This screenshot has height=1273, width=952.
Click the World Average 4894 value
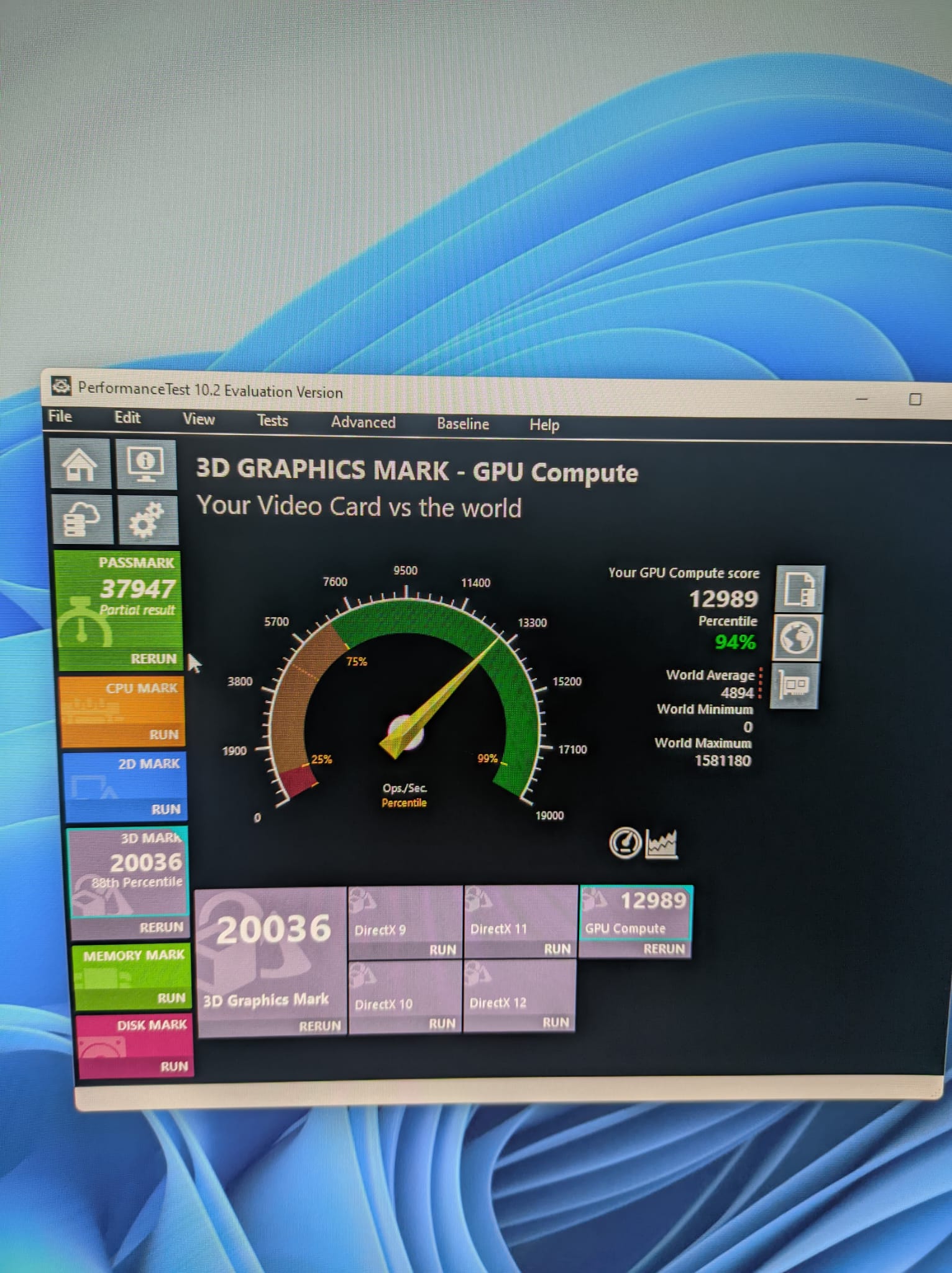pyautogui.click(x=736, y=692)
